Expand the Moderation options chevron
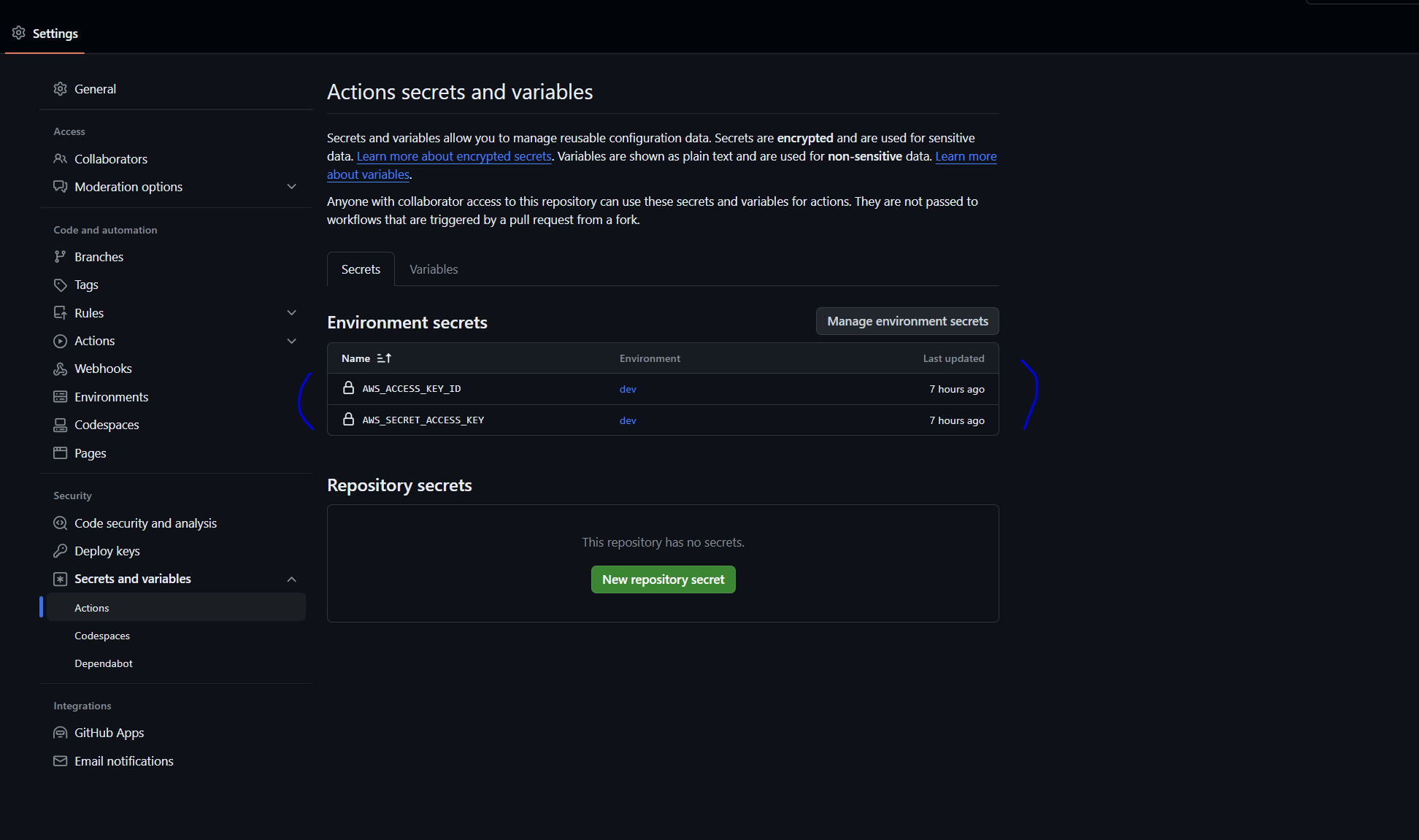 coord(291,187)
